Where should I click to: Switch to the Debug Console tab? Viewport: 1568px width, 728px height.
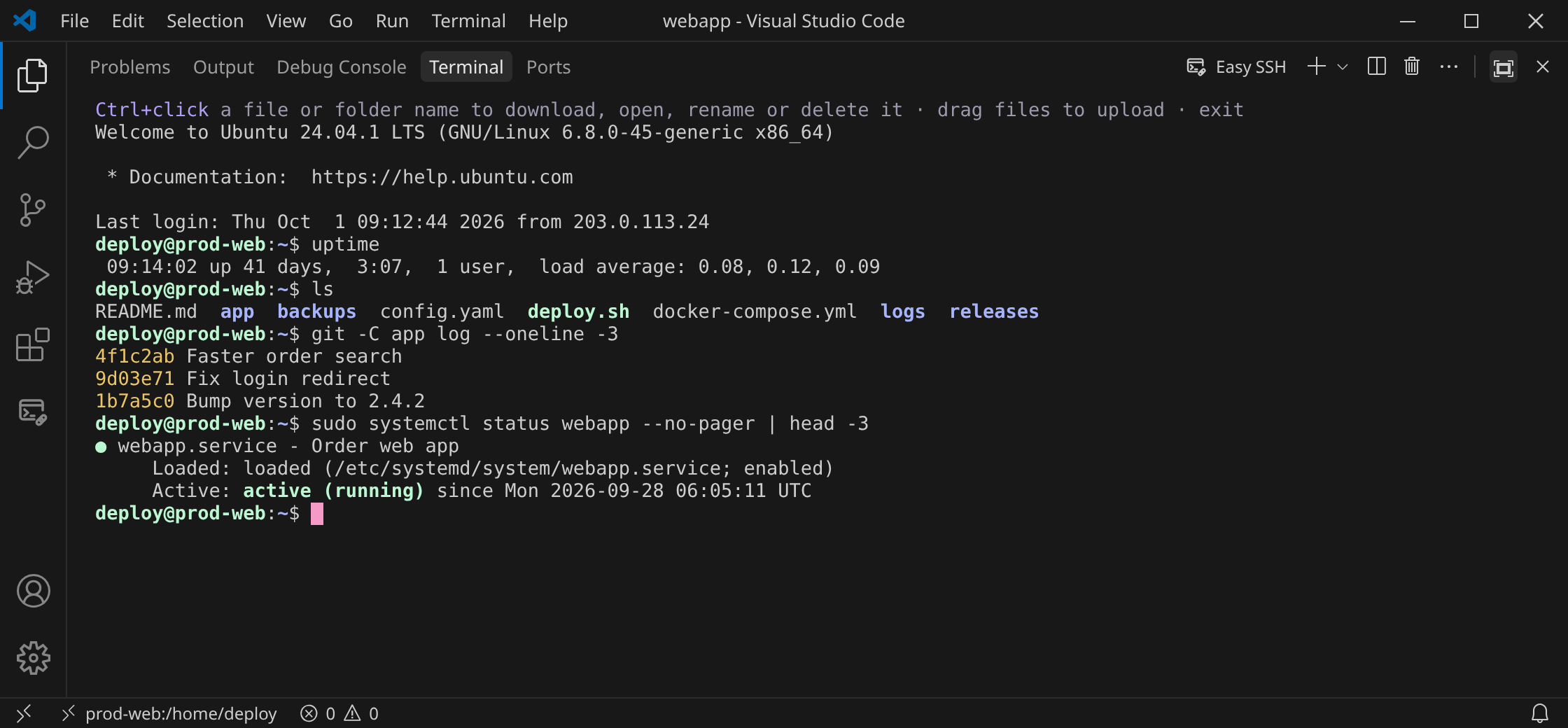[x=342, y=67]
